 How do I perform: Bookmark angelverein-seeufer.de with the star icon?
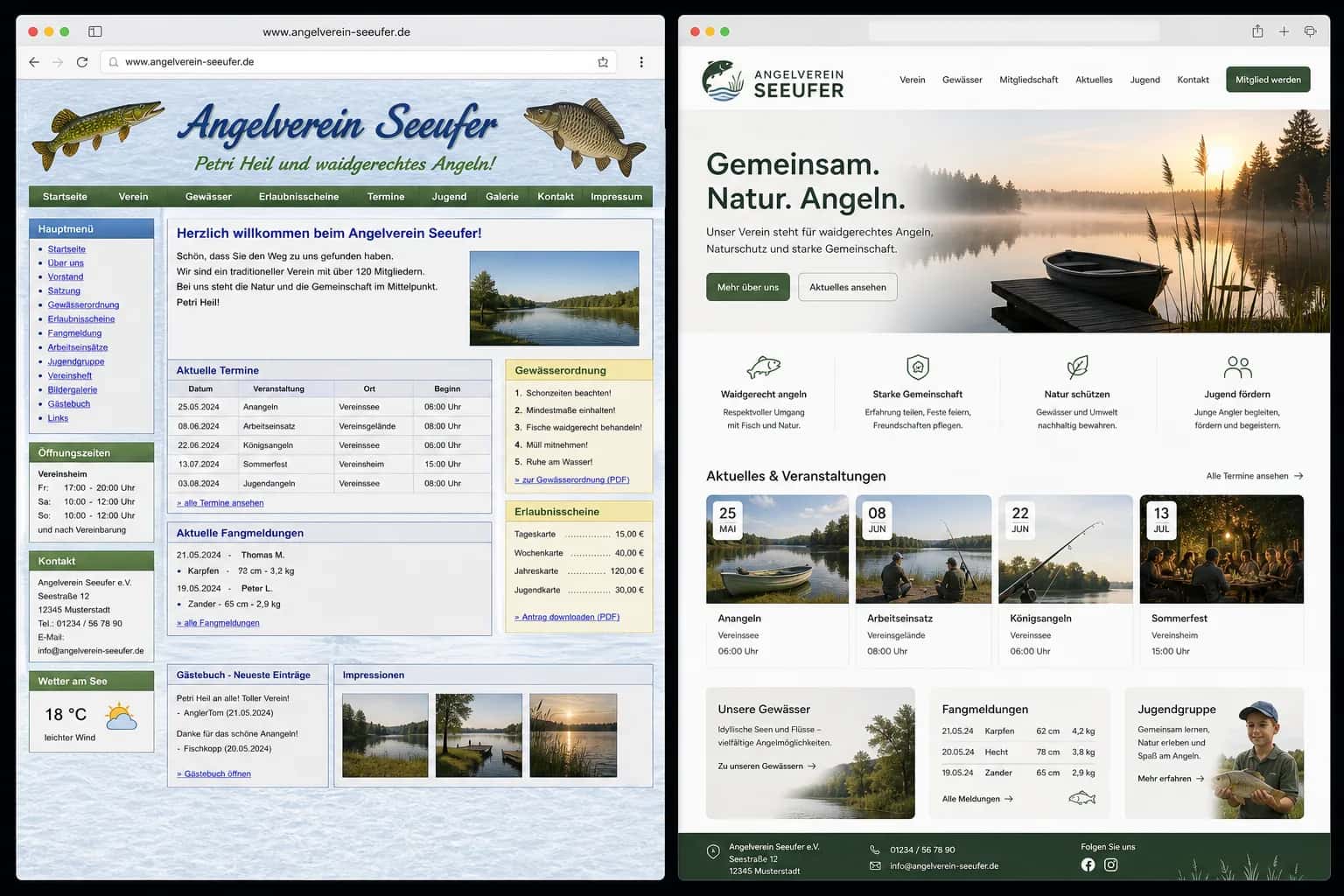(x=603, y=62)
